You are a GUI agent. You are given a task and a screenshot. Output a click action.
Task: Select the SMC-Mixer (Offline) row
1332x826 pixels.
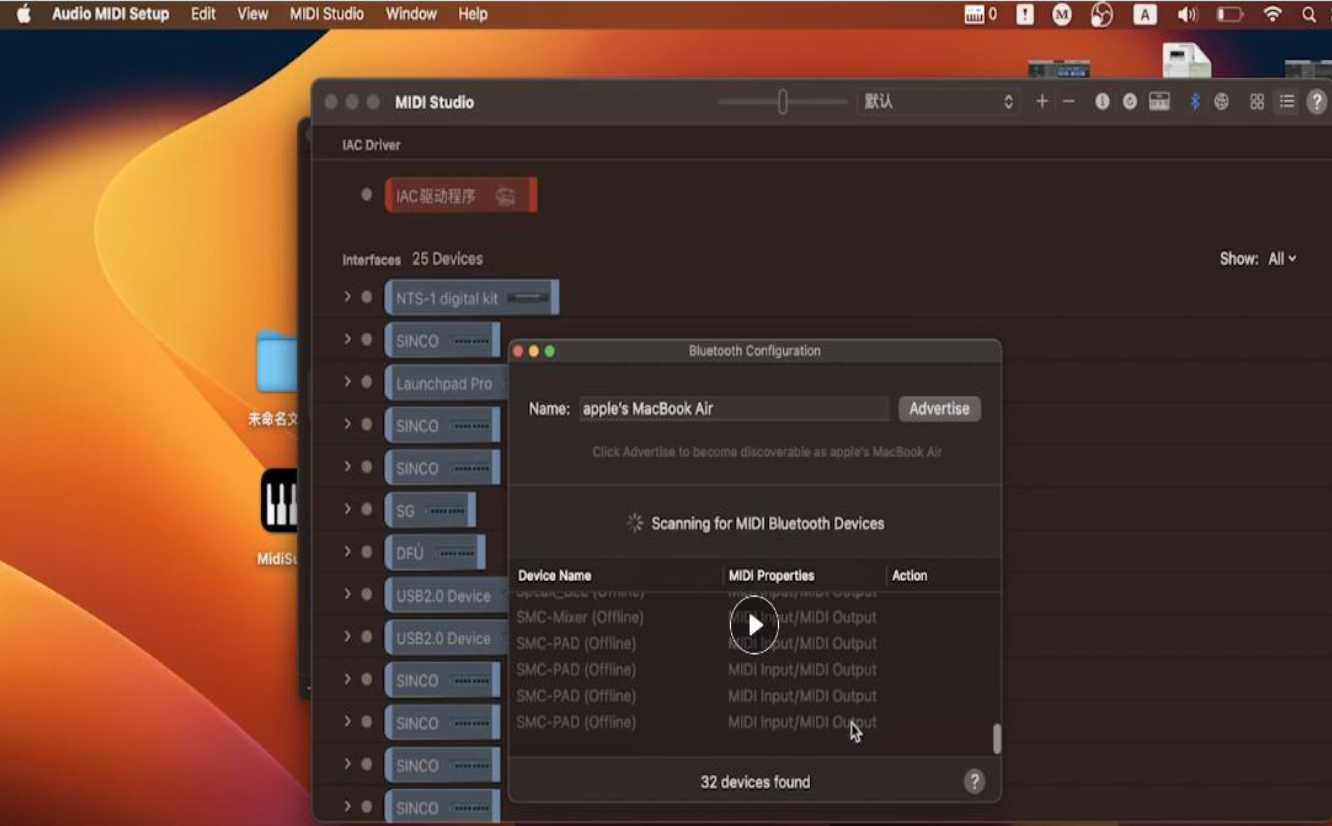click(754, 617)
